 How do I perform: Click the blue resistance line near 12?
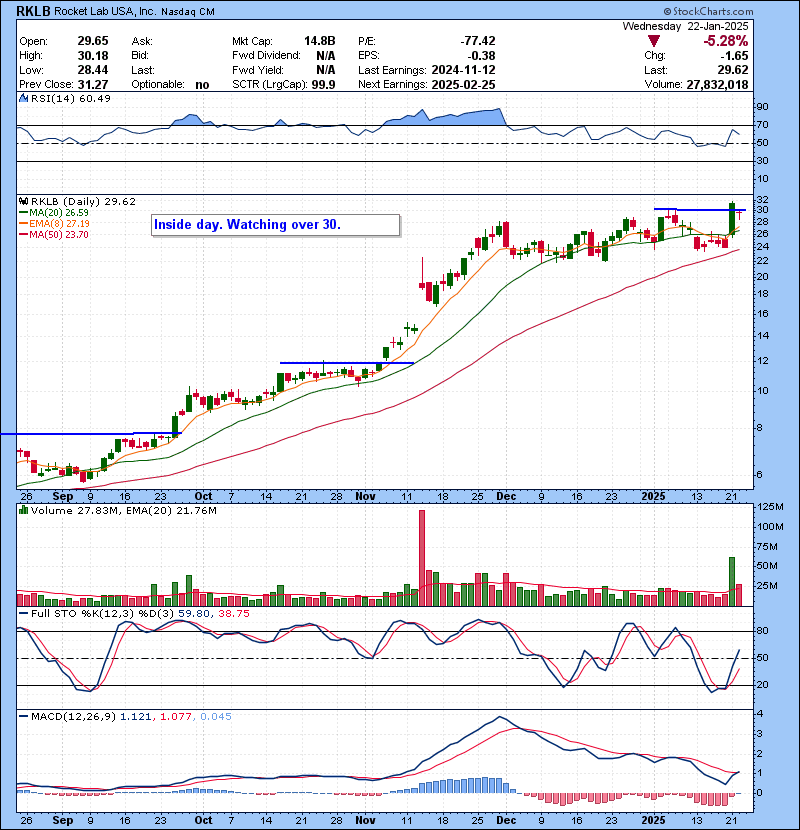click(346, 362)
